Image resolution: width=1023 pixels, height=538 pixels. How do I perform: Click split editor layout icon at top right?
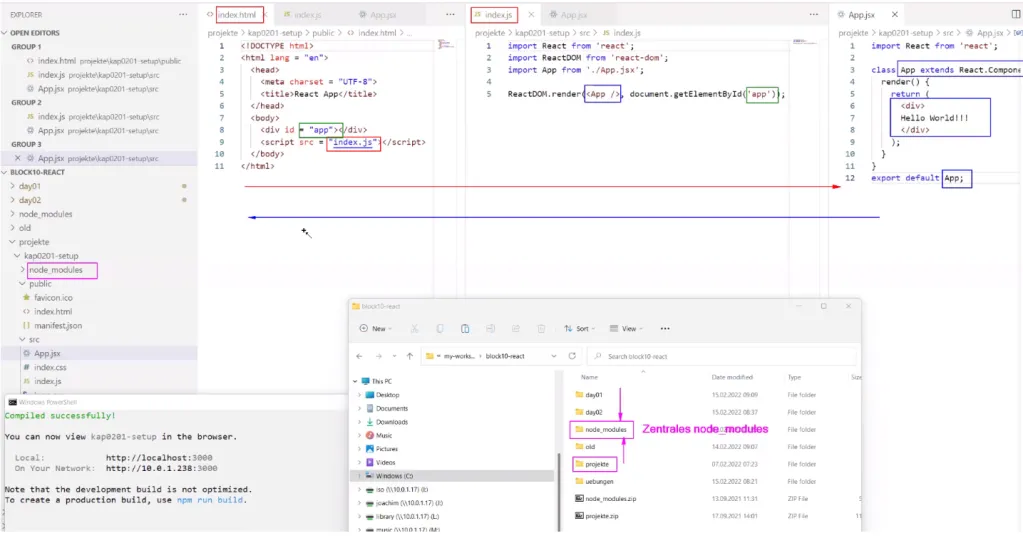click(x=1016, y=14)
